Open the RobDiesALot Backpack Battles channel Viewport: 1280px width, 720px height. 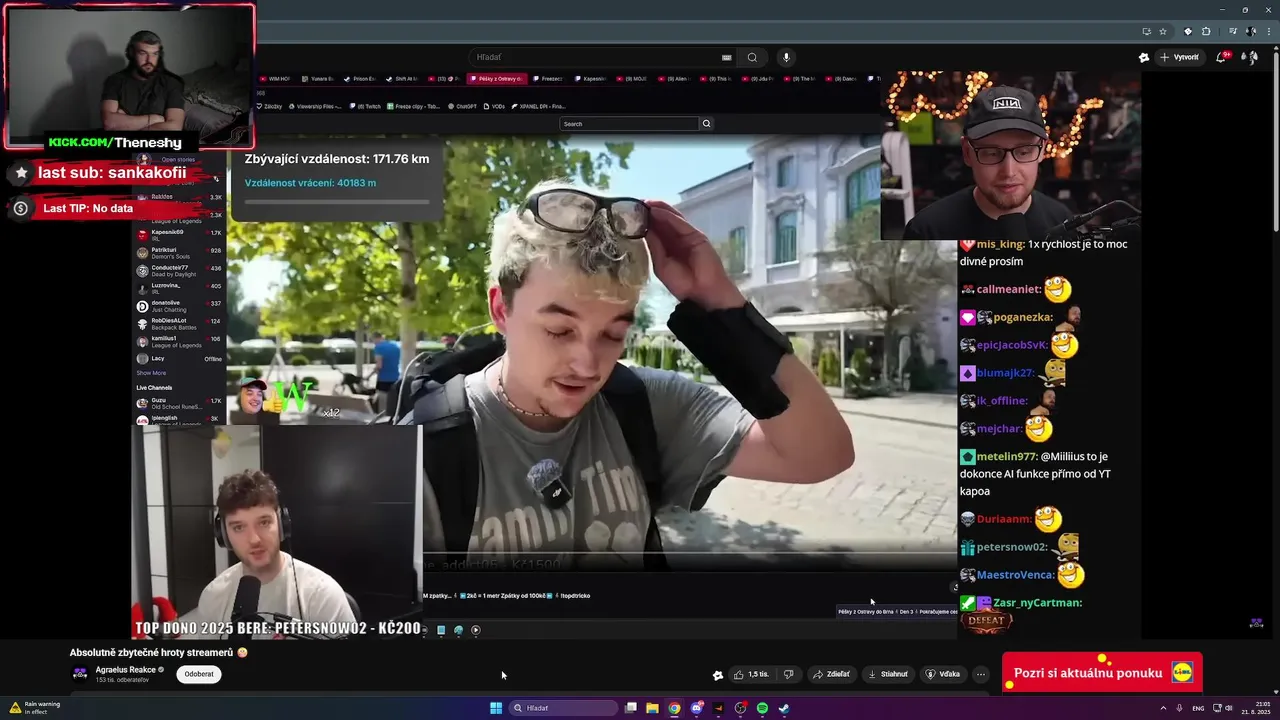pos(179,324)
